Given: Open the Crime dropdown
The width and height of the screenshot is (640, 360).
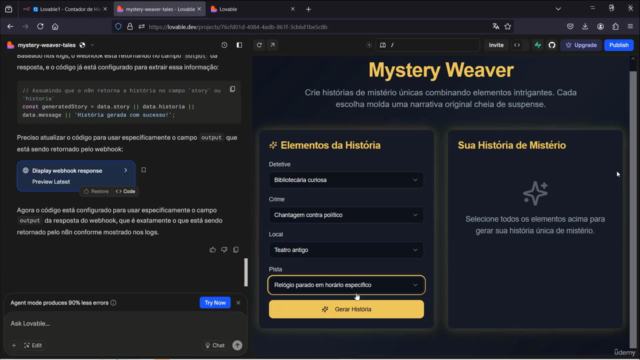Looking at the screenshot, I should (x=346, y=215).
